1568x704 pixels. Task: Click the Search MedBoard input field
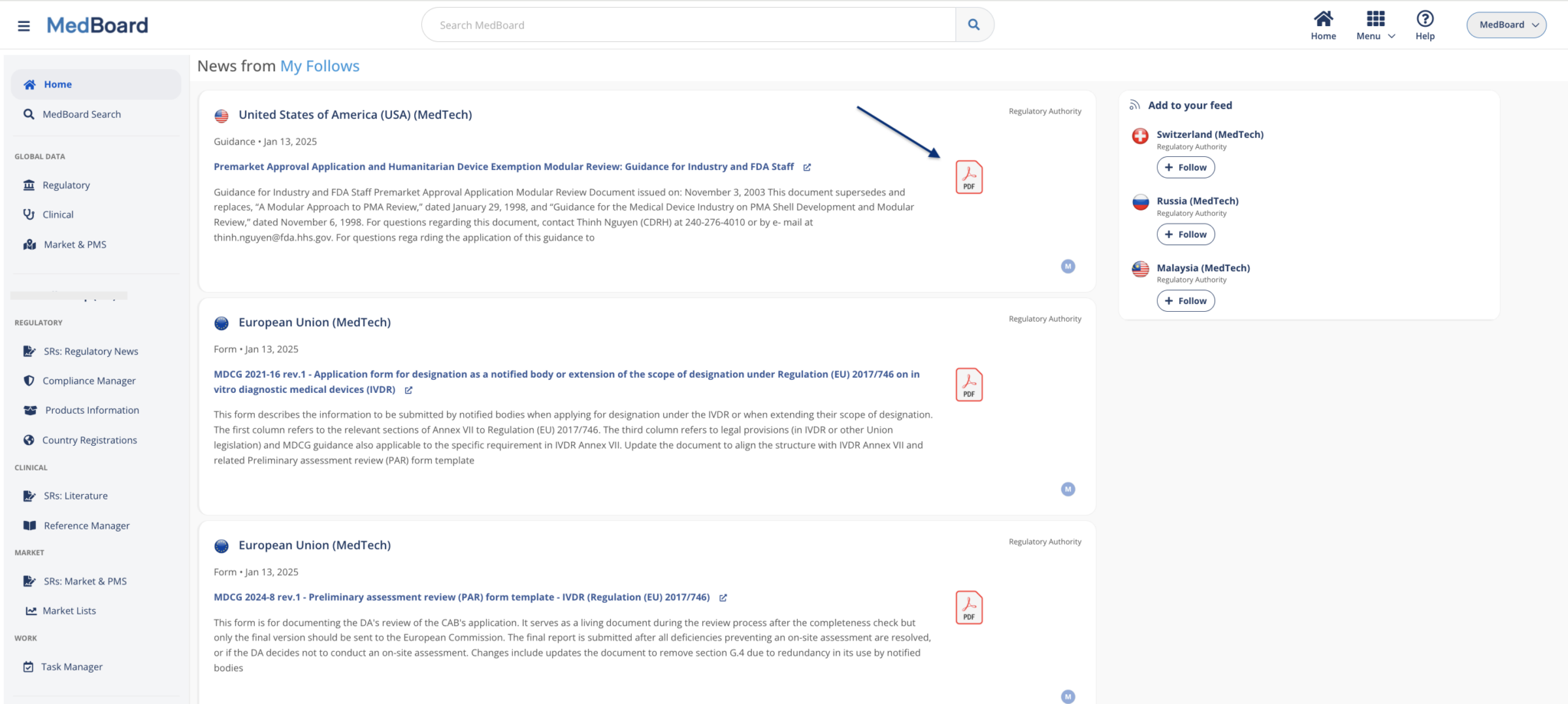689,25
